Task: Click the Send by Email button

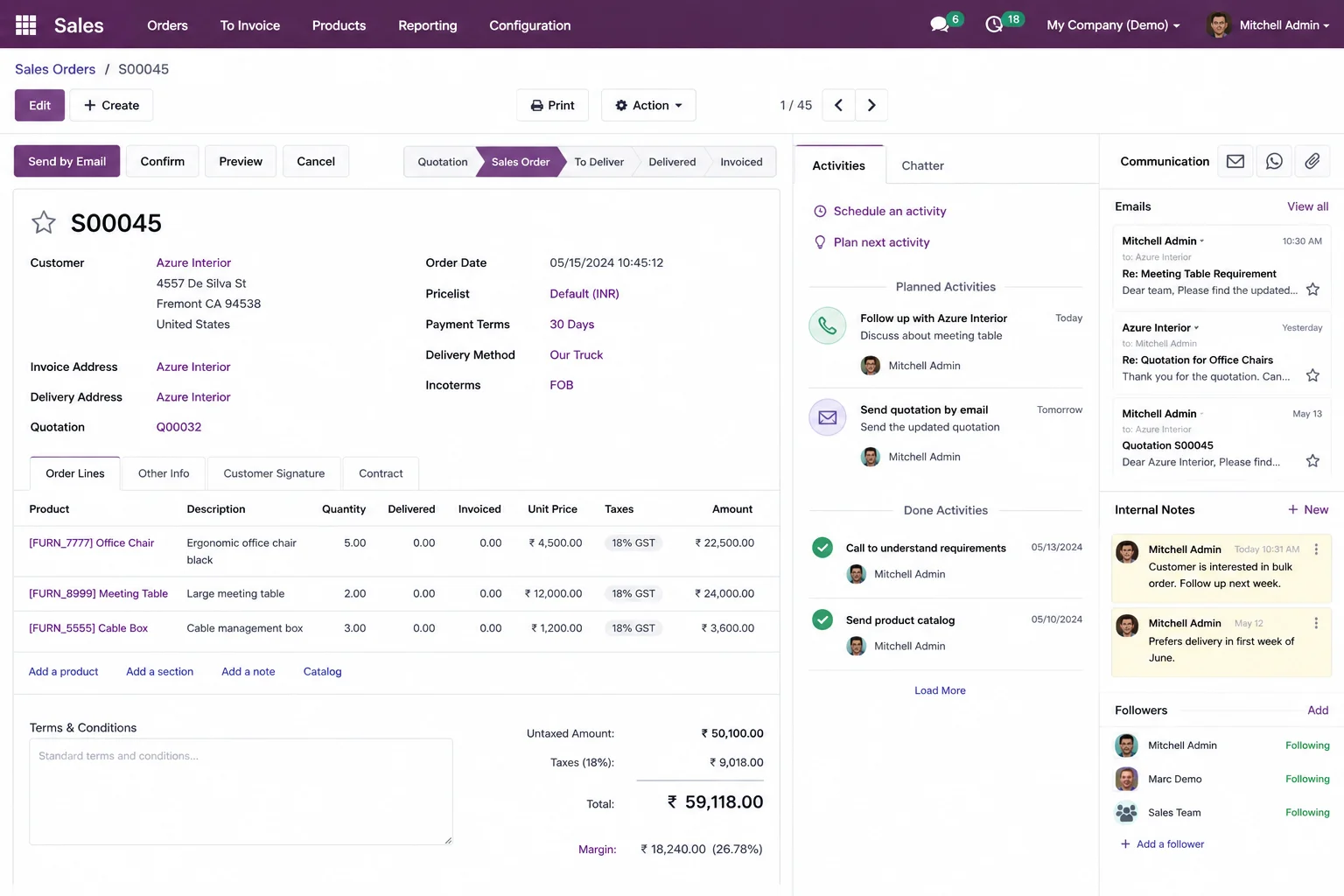Action: tap(66, 161)
